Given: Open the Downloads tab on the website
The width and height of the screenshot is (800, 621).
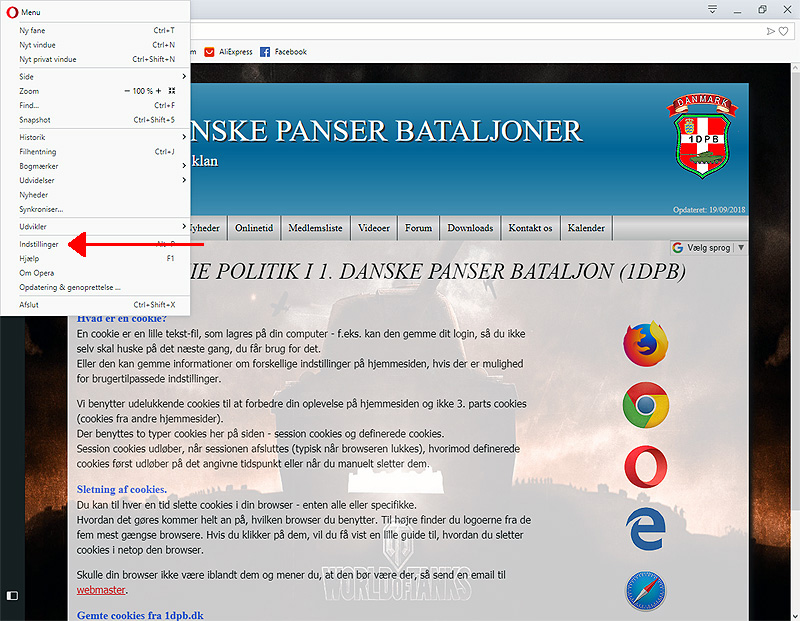Looking at the screenshot, I should click(470, 228).
